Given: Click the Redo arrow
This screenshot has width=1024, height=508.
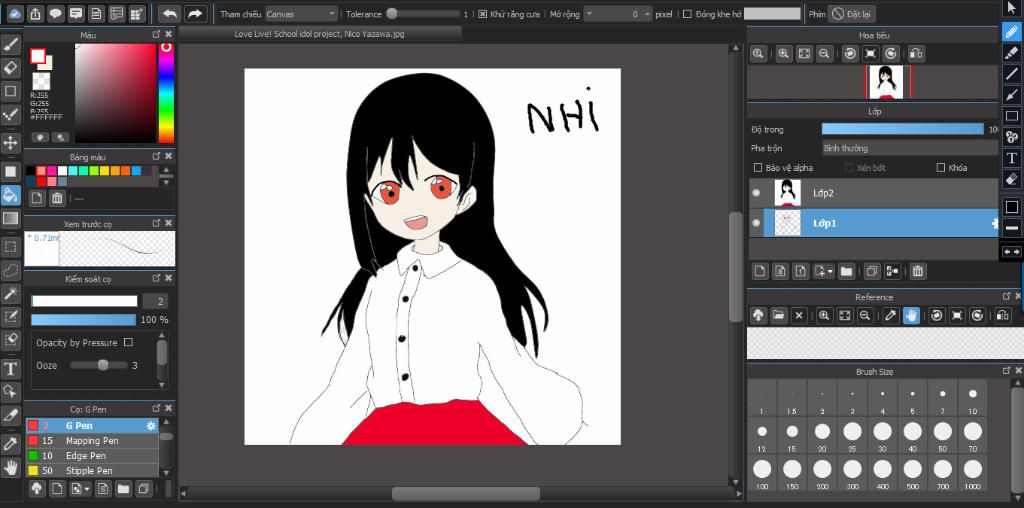Looking at the screenshot, I should point(195,13).
